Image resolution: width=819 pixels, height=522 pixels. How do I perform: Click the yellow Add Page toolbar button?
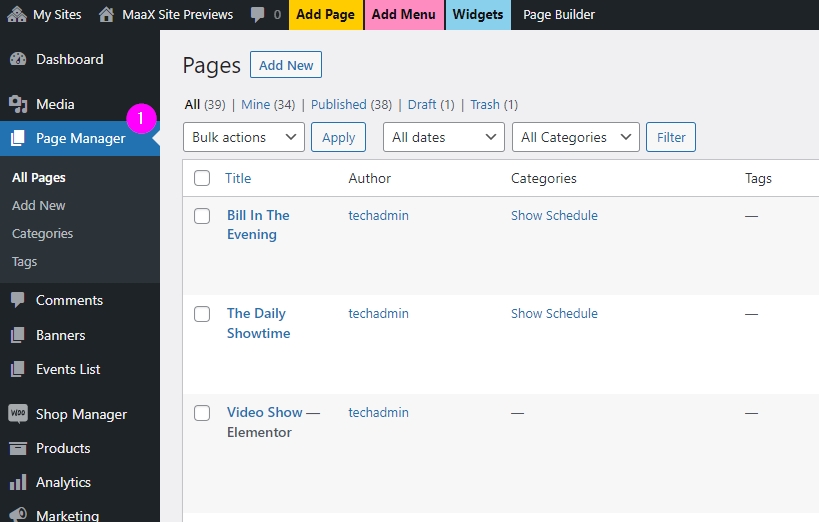tap(325, 15)
